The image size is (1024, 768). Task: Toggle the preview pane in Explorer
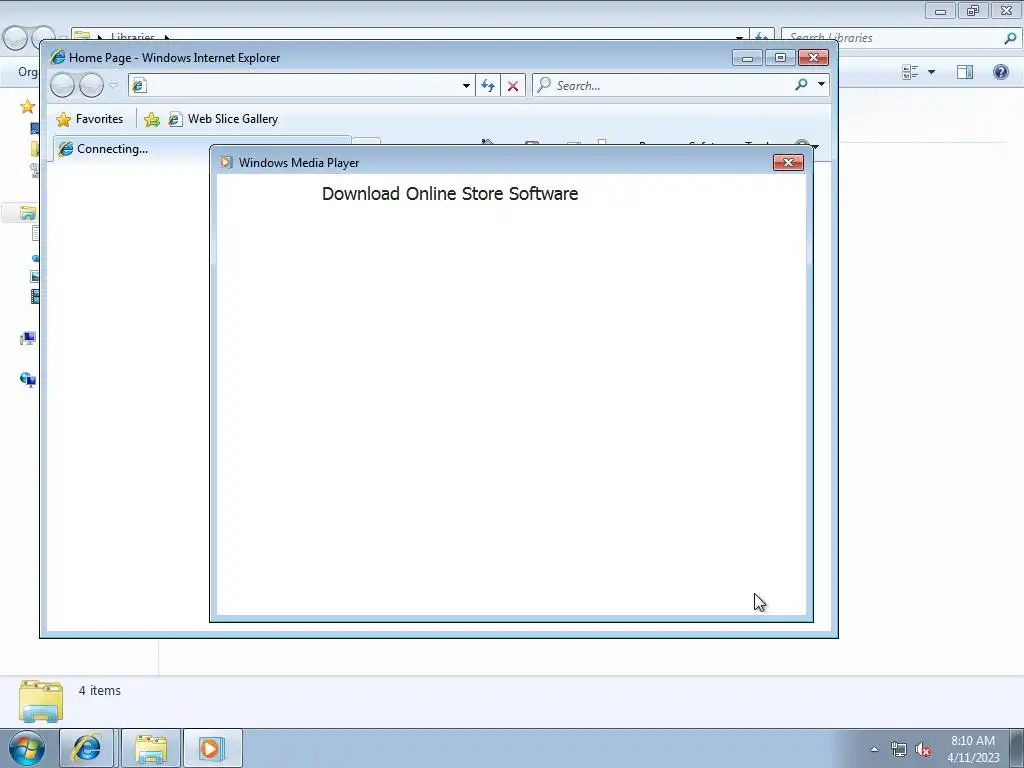tap(965, 72)
